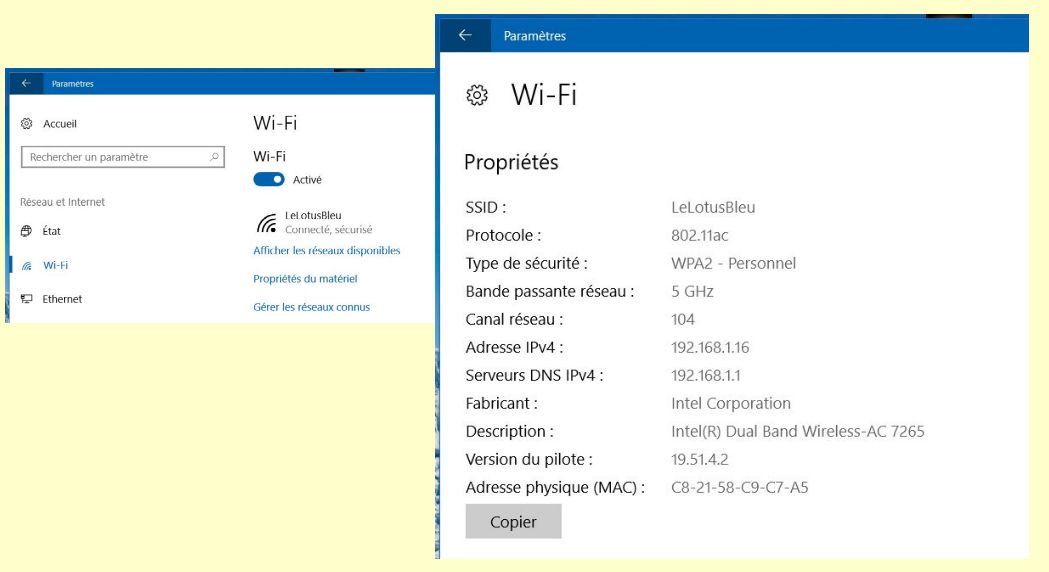Viewport: 1049px width, 572px height.
Task: Click the Copier button
Action: pyautogui.click(x=513, y=522)
